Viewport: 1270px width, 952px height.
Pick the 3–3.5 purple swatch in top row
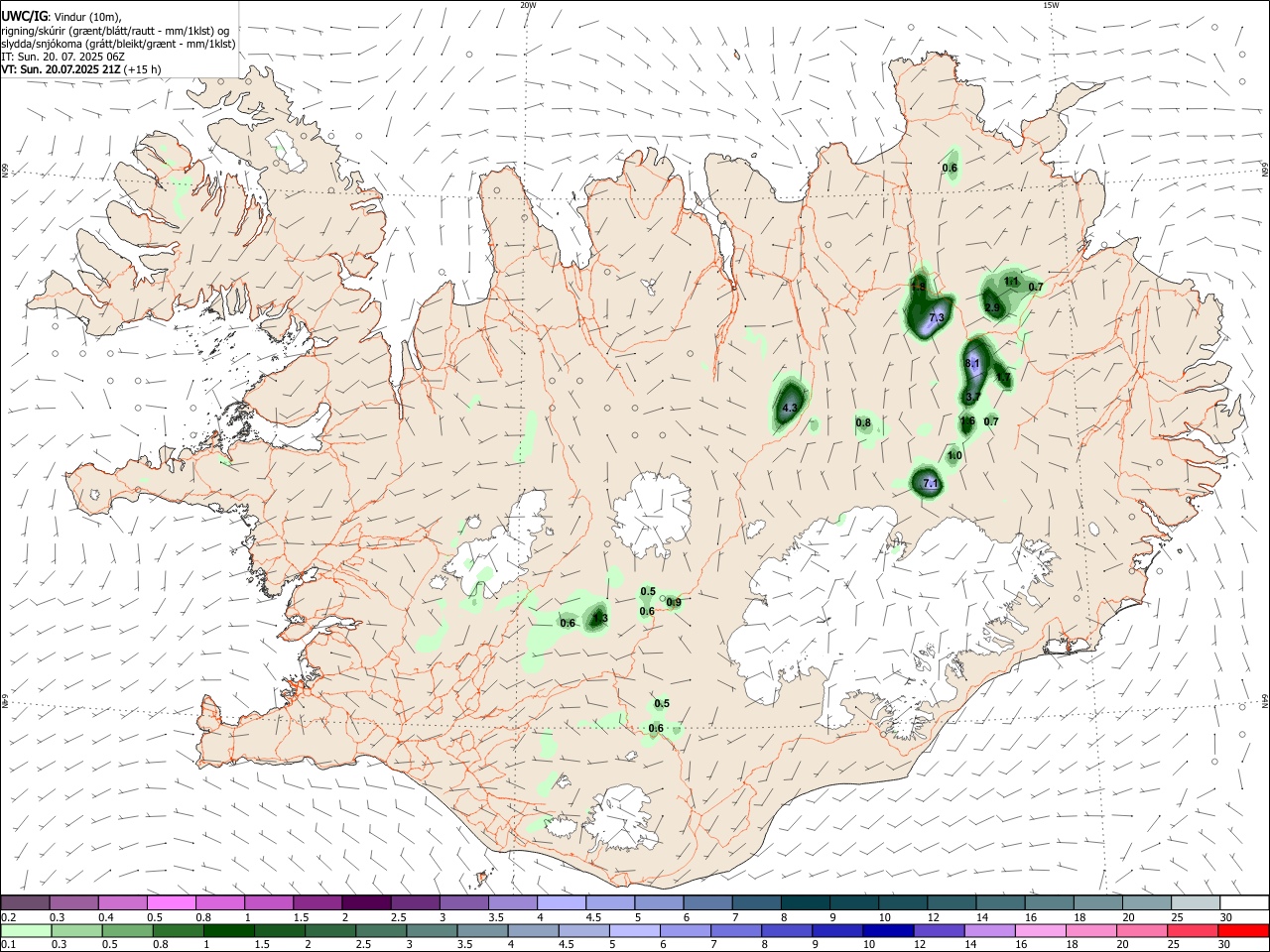click(x=464, y=903)
